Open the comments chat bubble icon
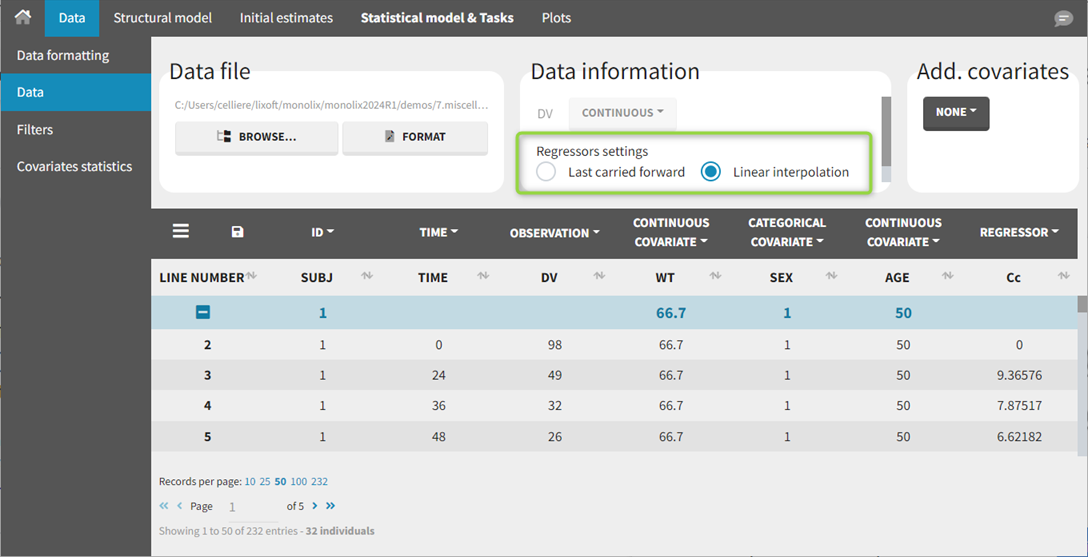The image size is (1088, 557). click(x=1063, y=19)
